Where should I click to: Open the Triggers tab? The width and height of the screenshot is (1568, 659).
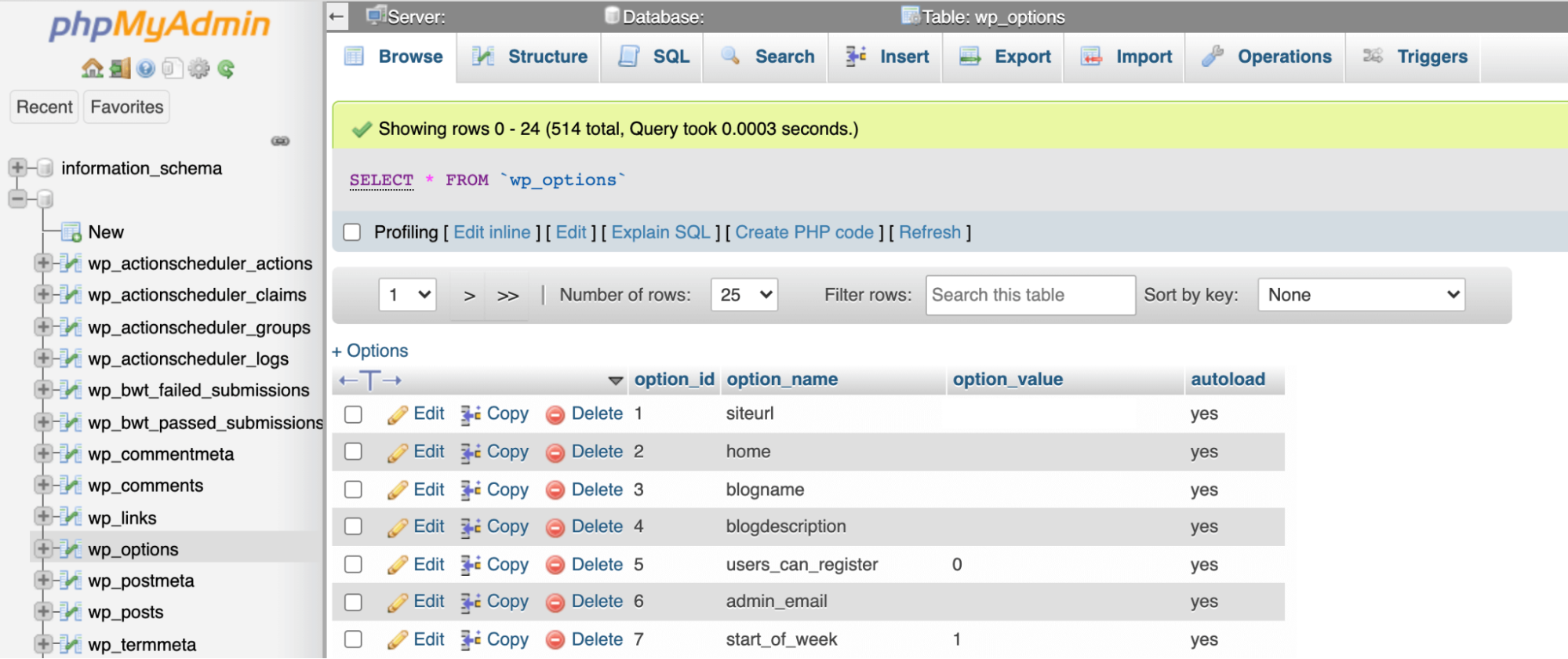click(1415, 56)
